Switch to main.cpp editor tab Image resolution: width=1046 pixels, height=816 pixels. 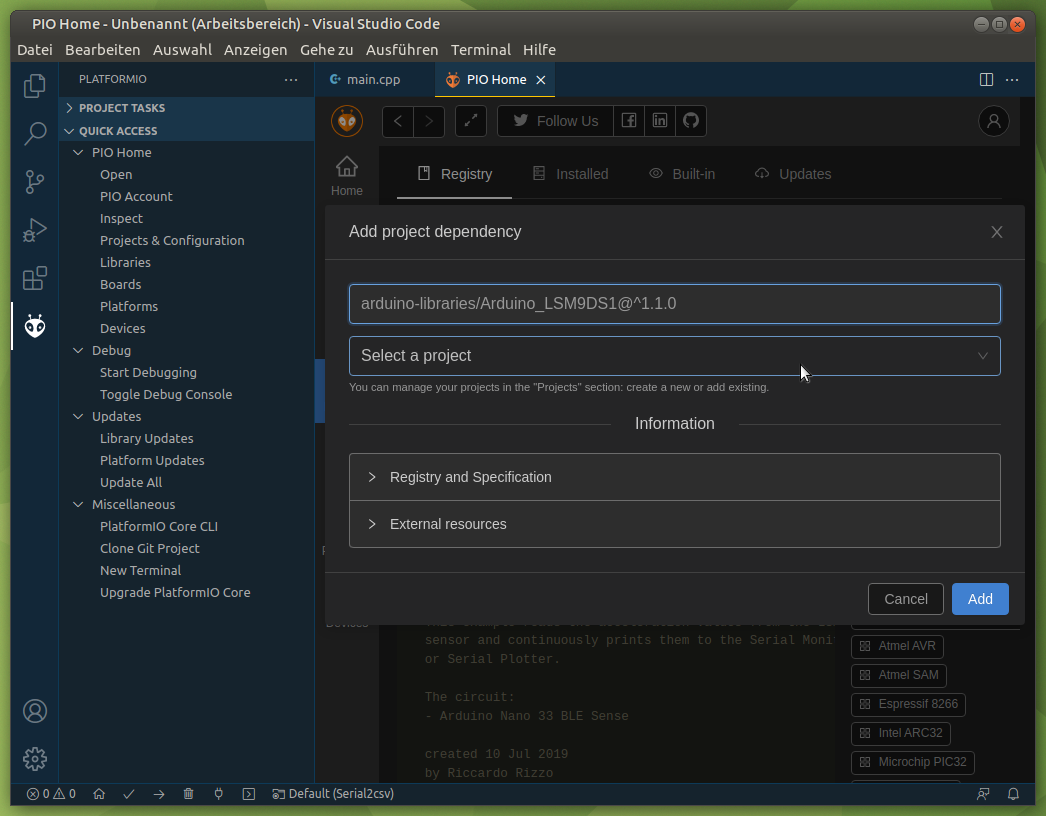(x=374, y=80)
